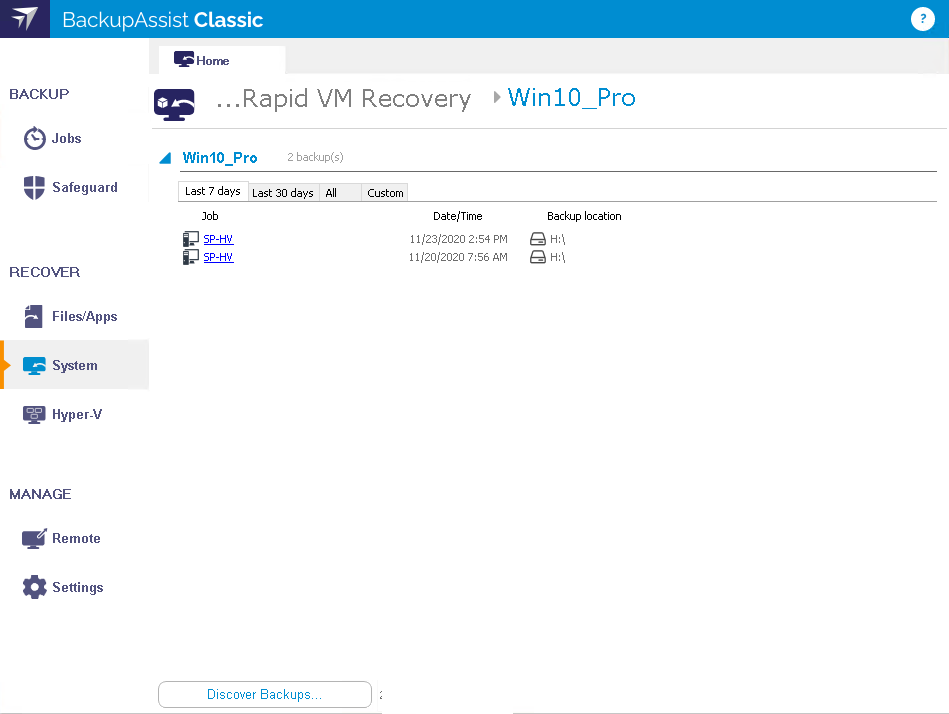Open Remote management section
This screenshot has height=714, width=949.
point(76,539)
